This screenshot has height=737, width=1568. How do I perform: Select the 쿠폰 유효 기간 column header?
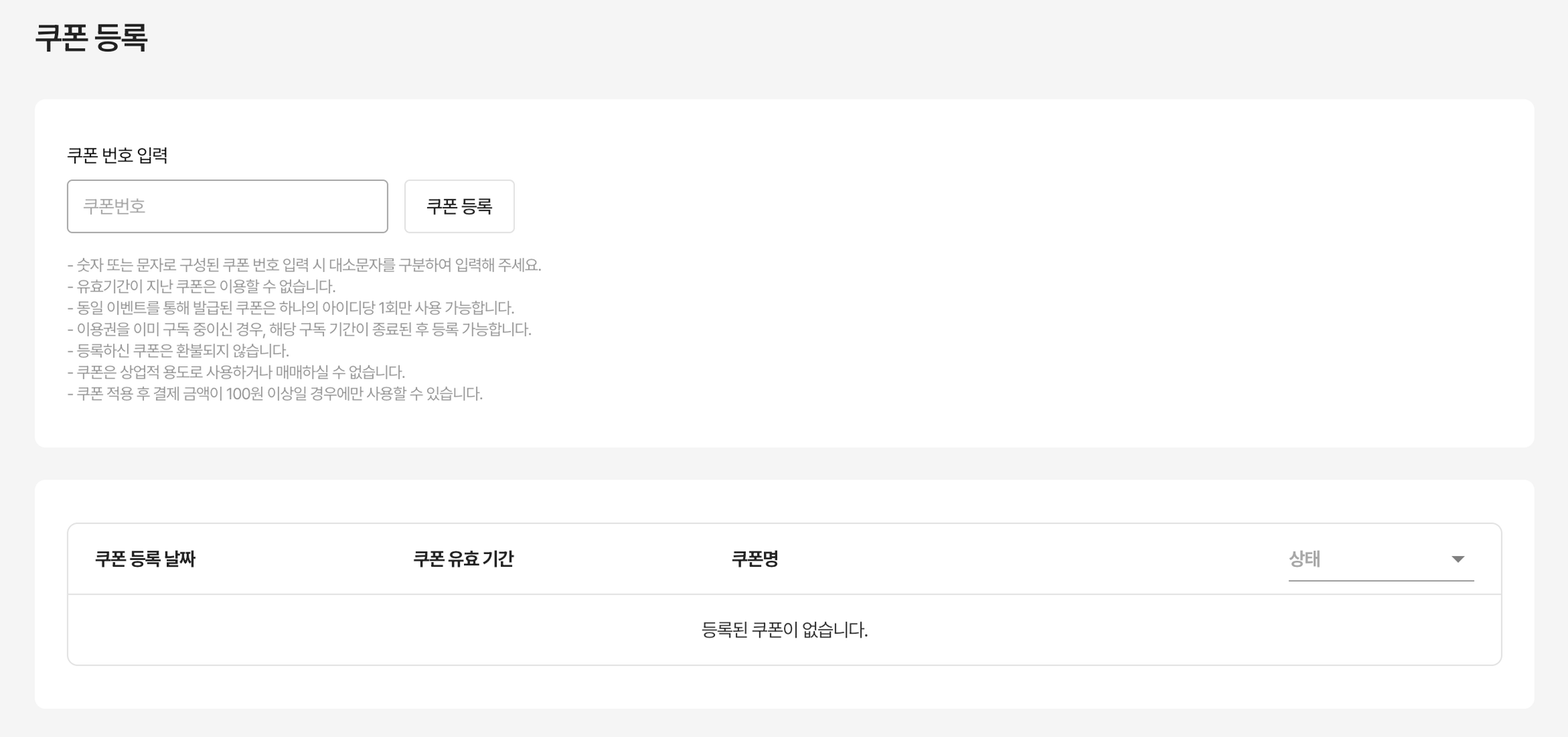point(463,559)
